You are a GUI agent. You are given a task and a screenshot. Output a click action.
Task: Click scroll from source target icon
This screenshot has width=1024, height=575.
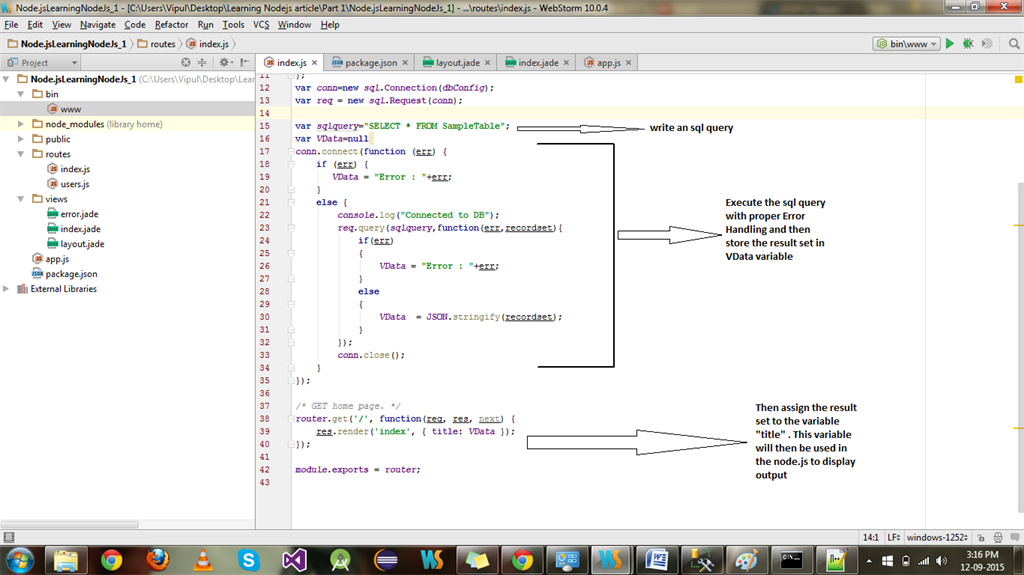[x=185, y=62]
